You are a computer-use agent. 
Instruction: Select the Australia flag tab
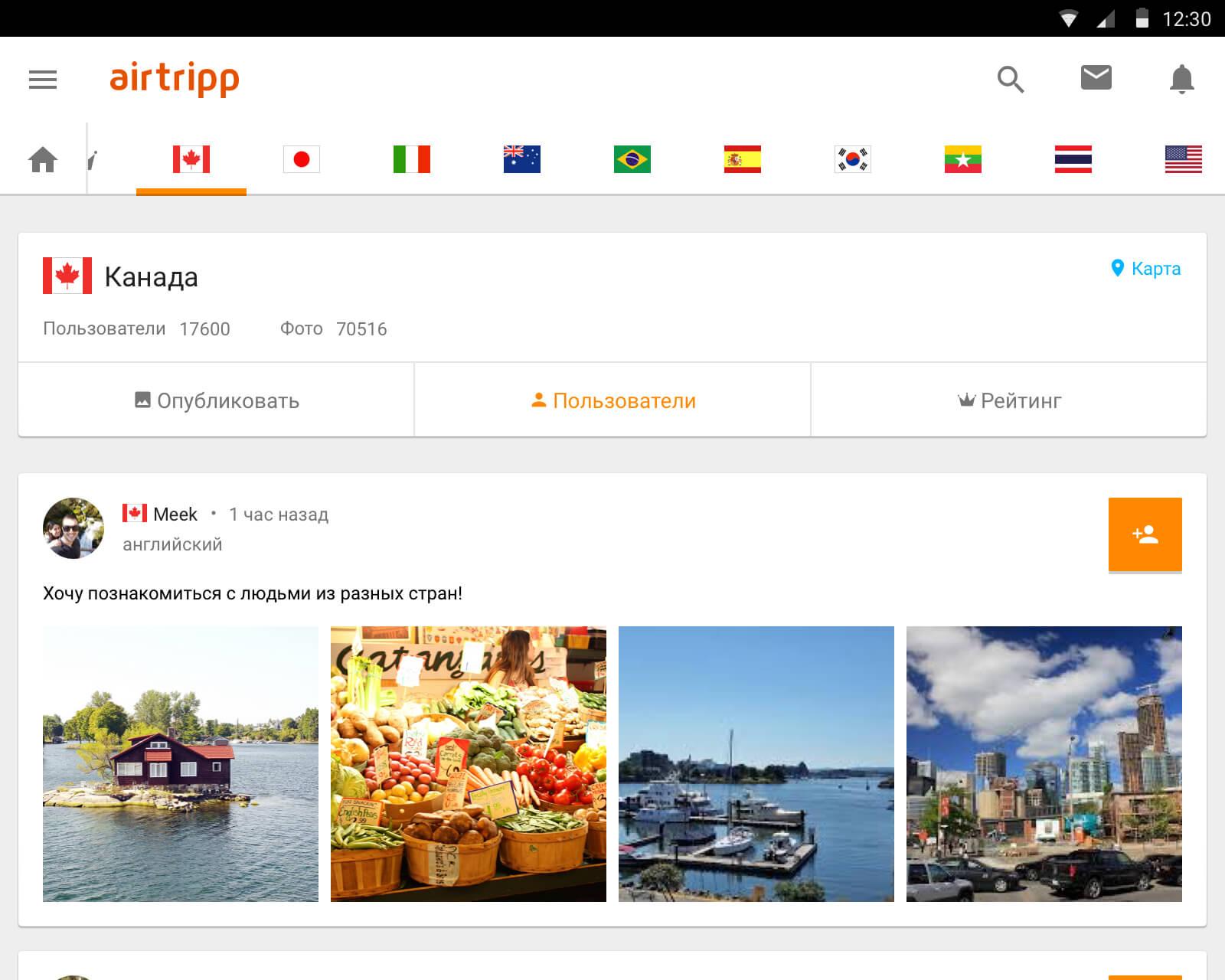point(522,159)
